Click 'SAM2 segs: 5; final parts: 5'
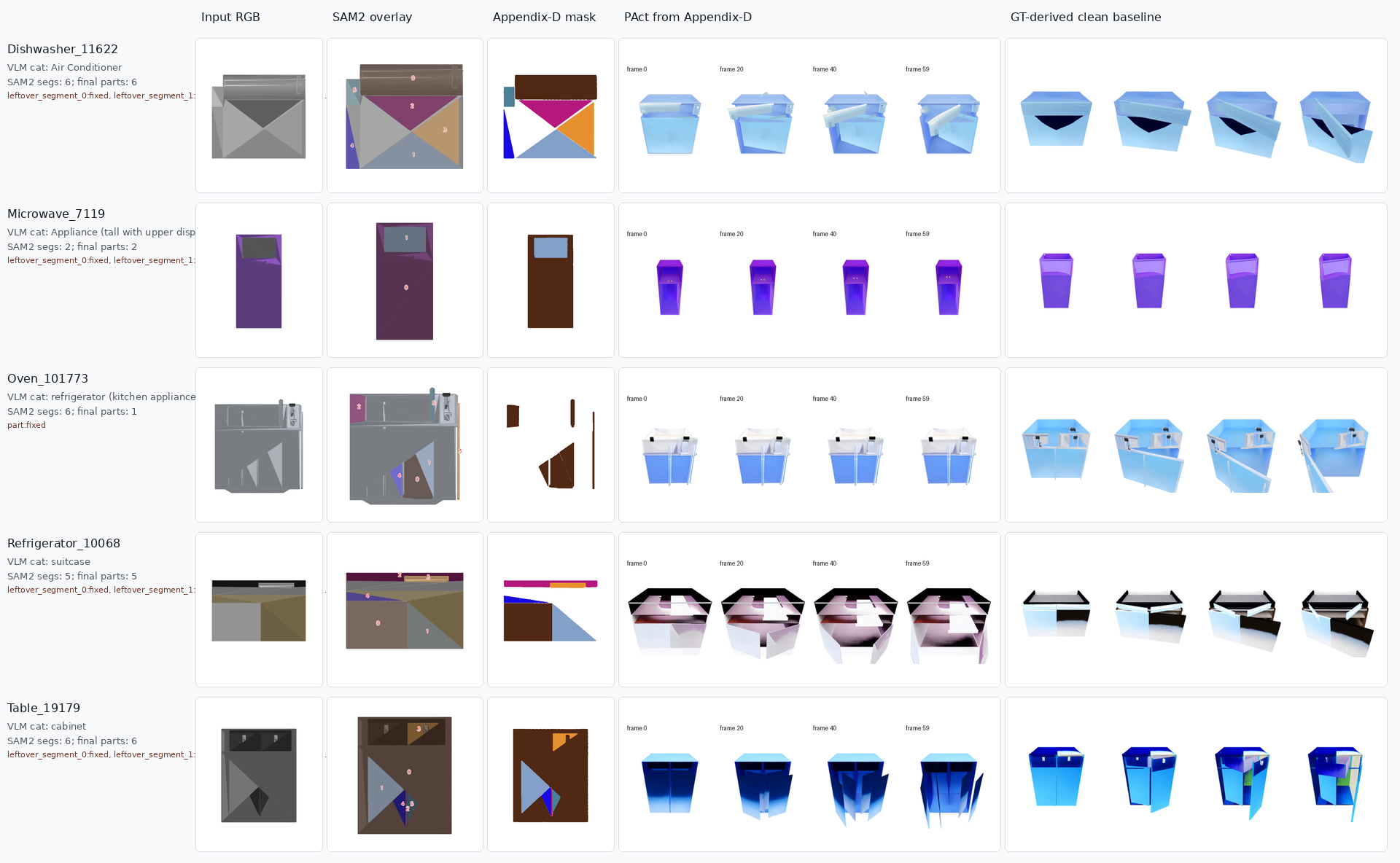The image size is (1400, 863). click(x=72, y=576)
